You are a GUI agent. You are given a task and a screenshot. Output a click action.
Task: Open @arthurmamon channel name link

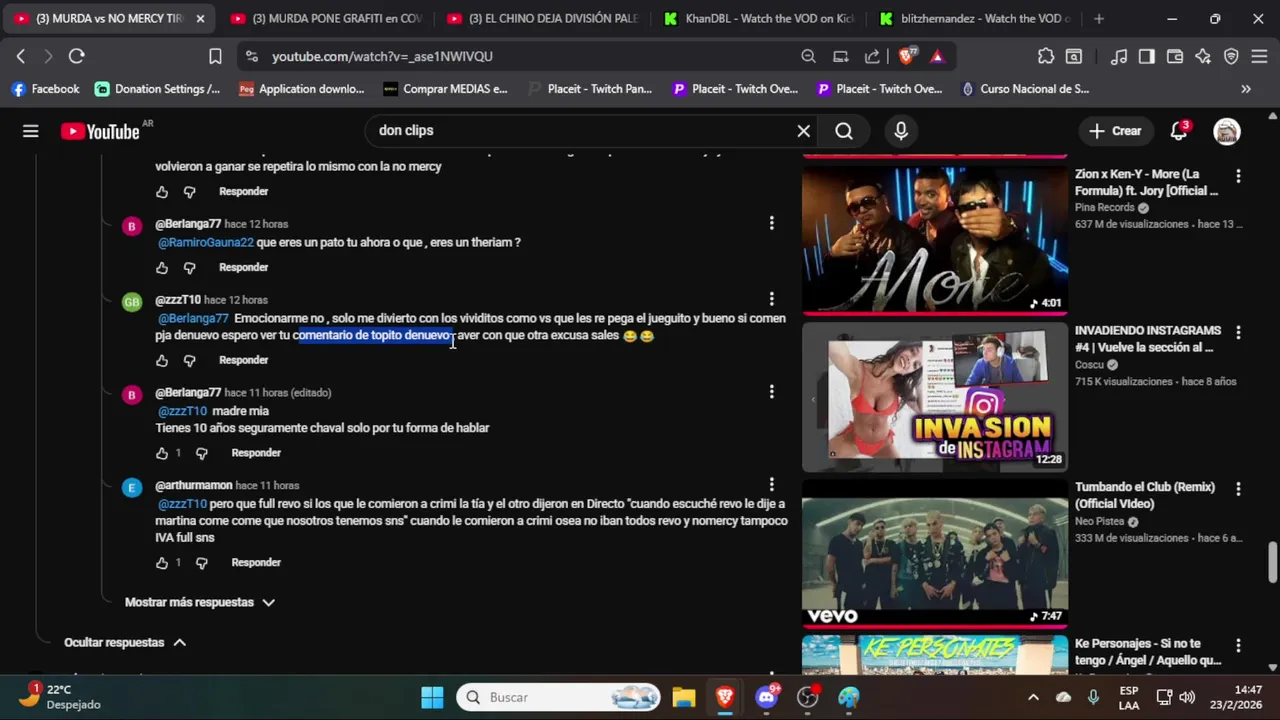(x=194, y=485)
